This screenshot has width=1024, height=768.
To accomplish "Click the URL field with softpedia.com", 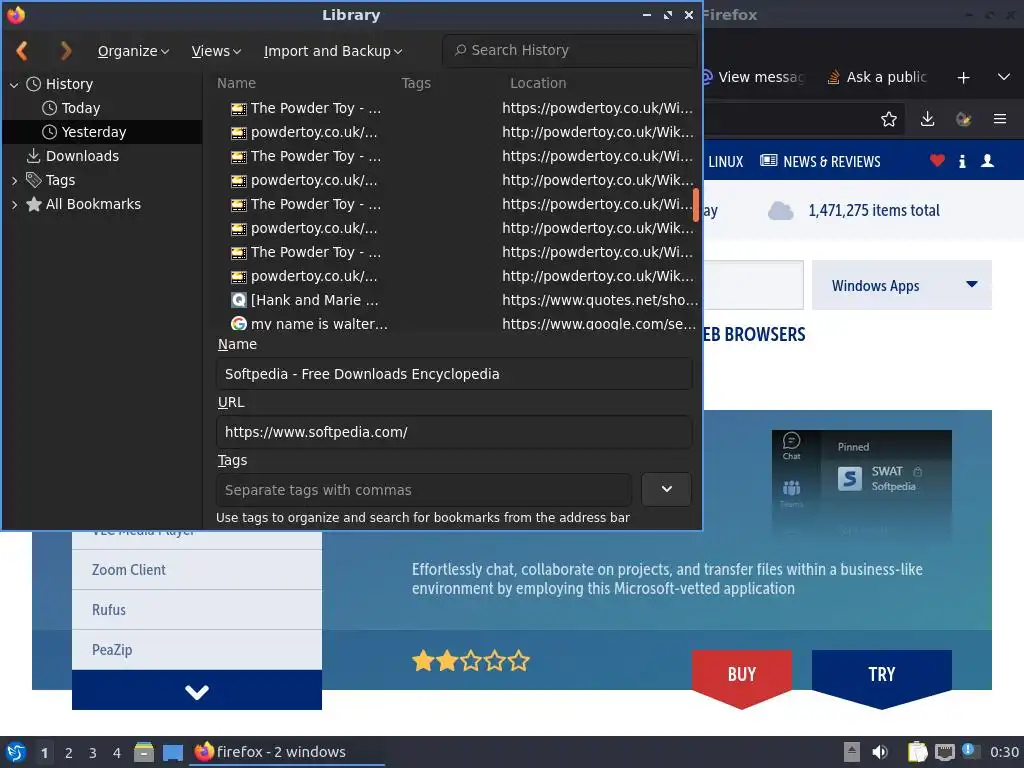I will click(x=454, y=432).
